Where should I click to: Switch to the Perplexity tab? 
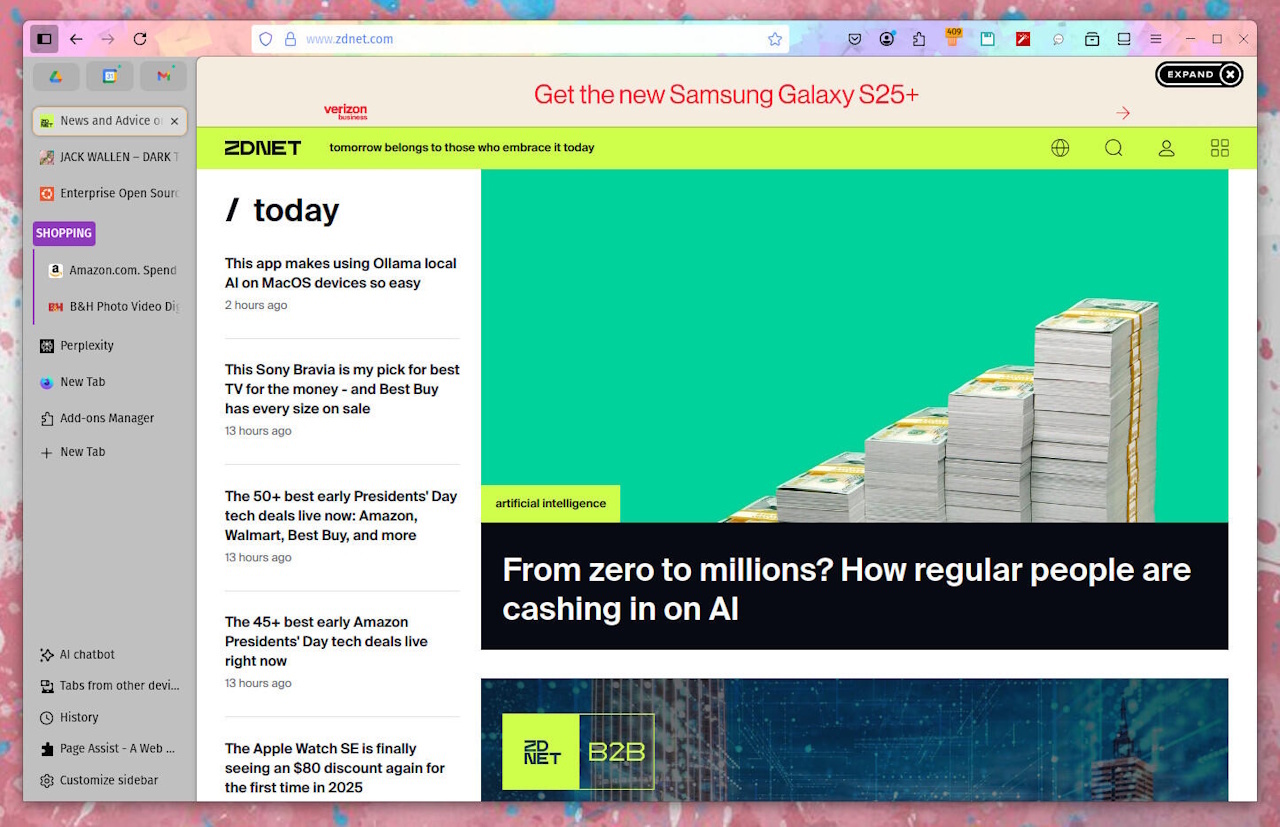(110, 345)
